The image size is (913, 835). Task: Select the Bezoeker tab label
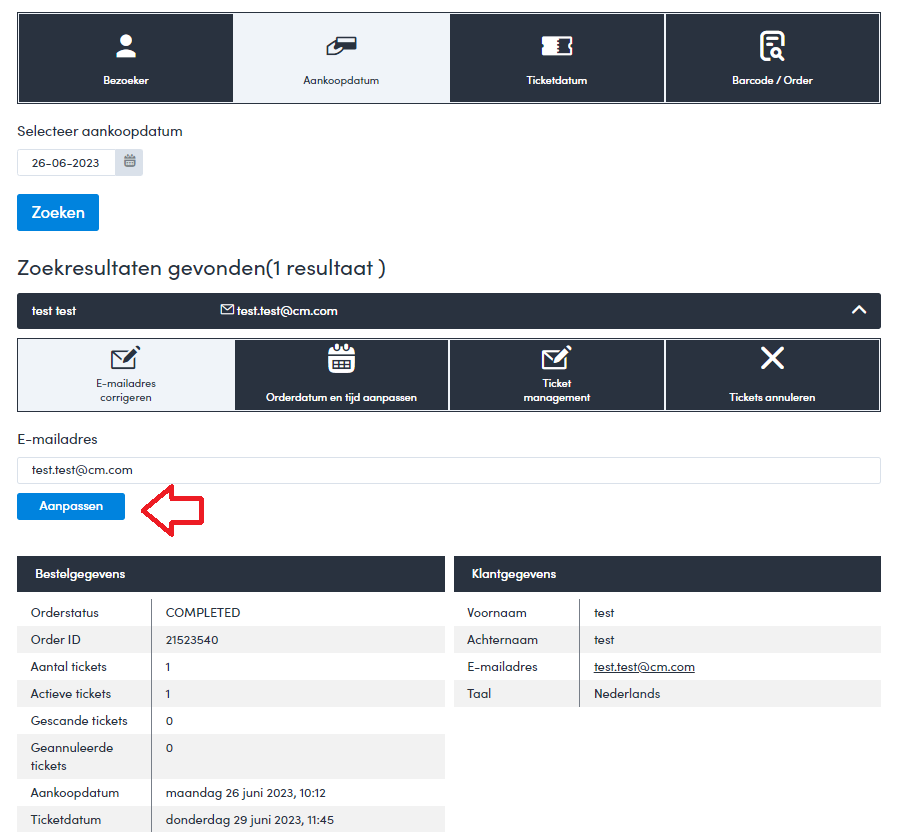tap(126, 80)
